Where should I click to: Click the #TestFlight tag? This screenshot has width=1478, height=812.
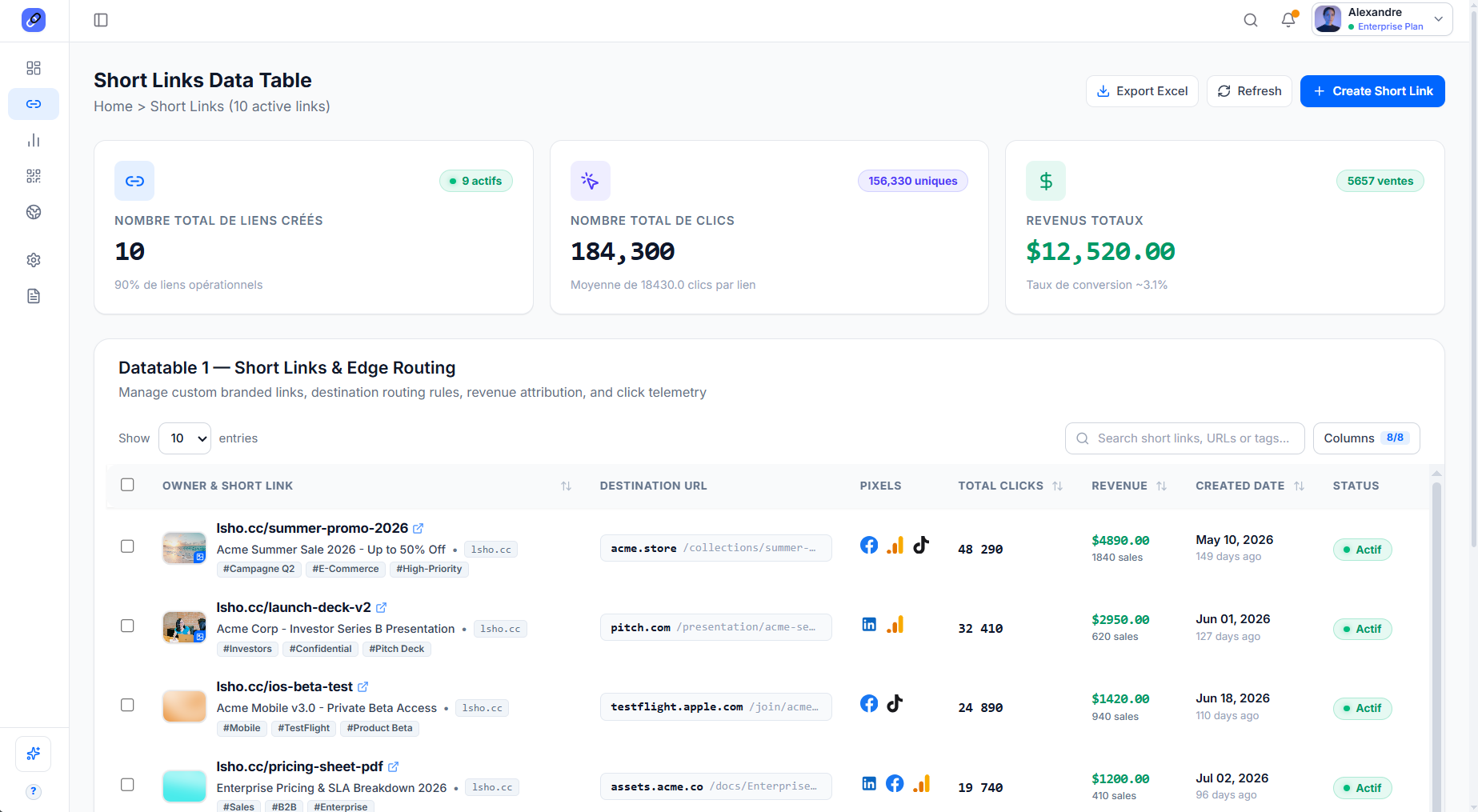click(x=303, y=728)
